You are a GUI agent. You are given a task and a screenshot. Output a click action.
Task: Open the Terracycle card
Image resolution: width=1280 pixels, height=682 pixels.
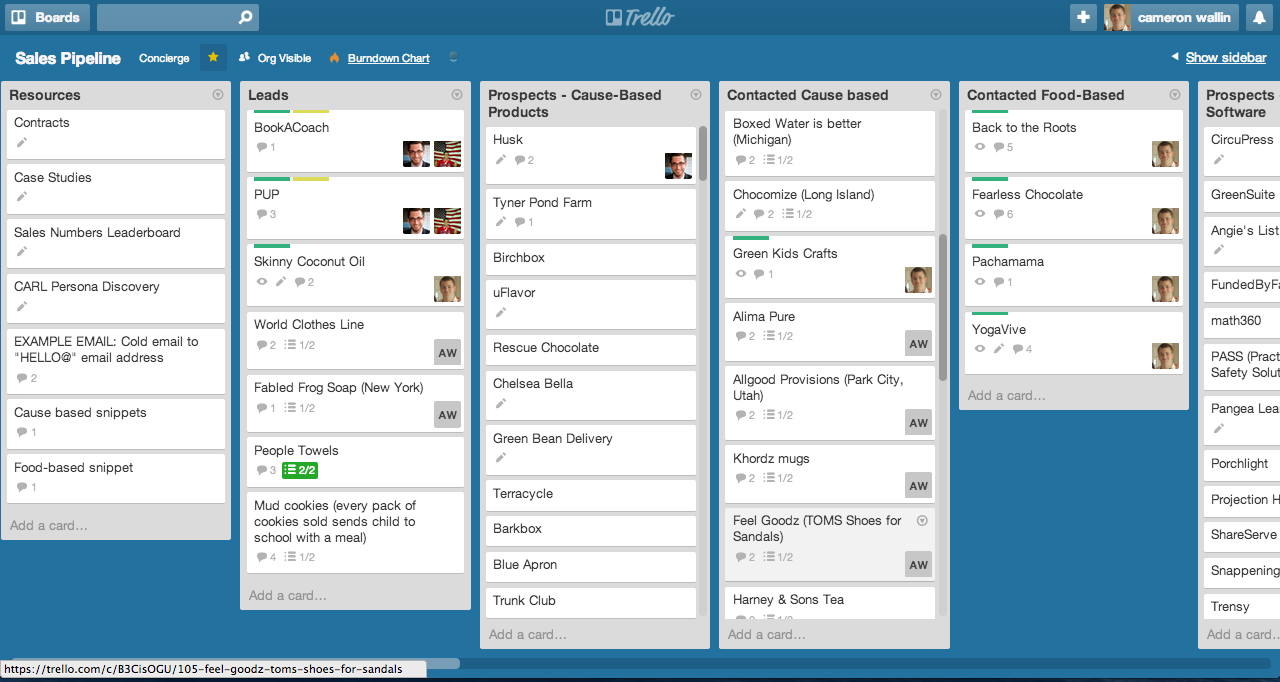(x=591, y=494)
